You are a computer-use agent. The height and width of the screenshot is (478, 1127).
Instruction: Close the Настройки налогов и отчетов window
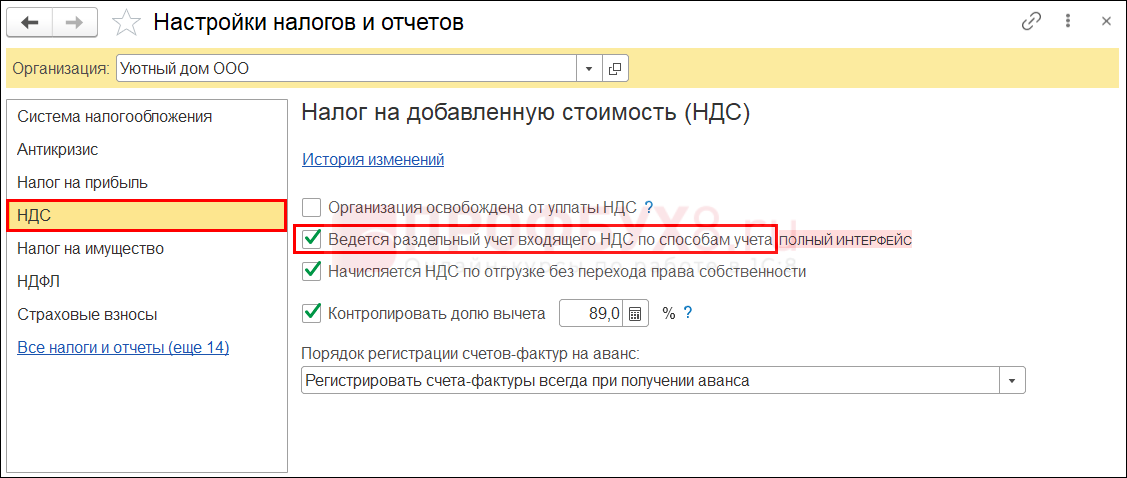[x=1106, y=23]
